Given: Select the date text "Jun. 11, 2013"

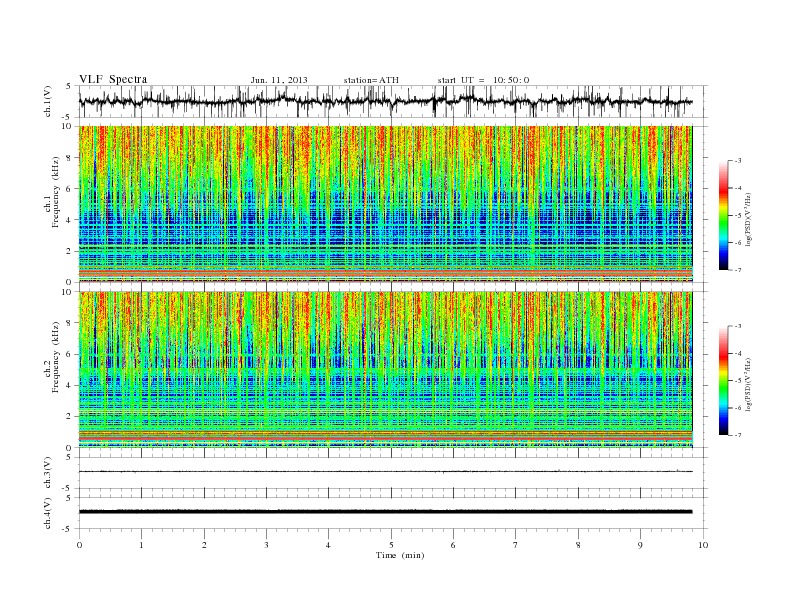Looking at the screenshot, I should coord(279,80).
